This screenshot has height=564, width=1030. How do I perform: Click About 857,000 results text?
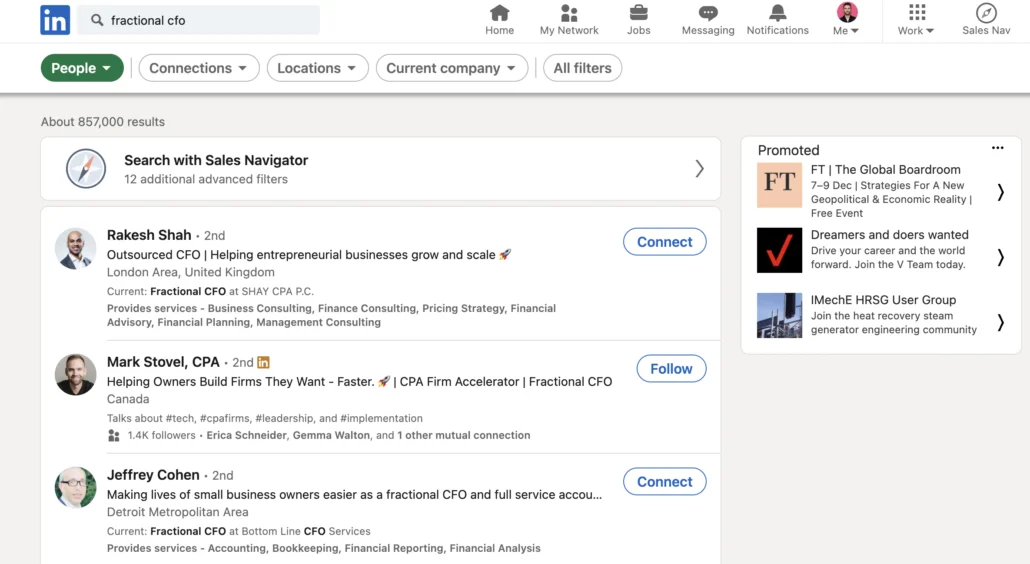click(x=102, y=121)
